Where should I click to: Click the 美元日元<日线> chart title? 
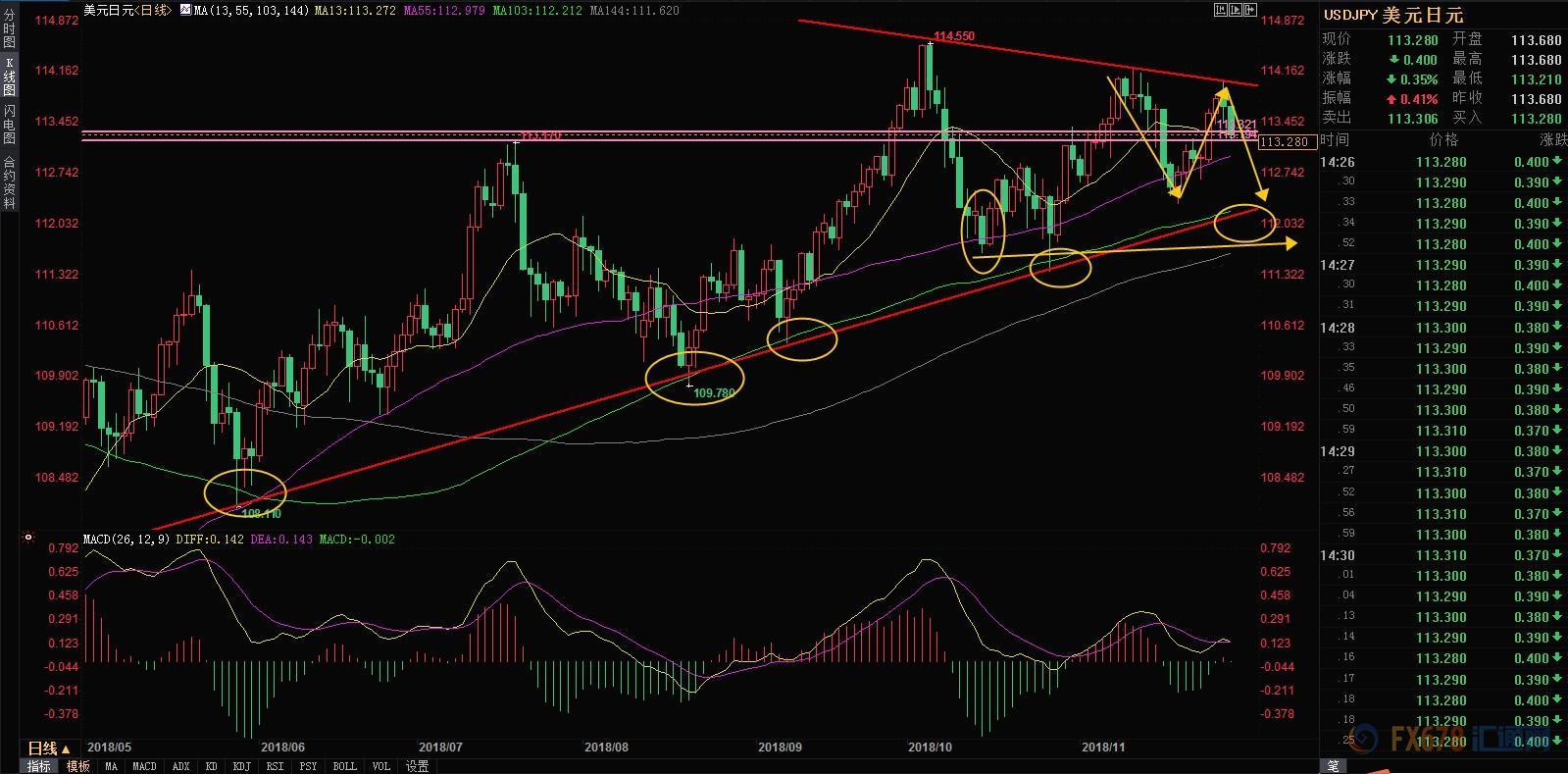click(127, 10)
